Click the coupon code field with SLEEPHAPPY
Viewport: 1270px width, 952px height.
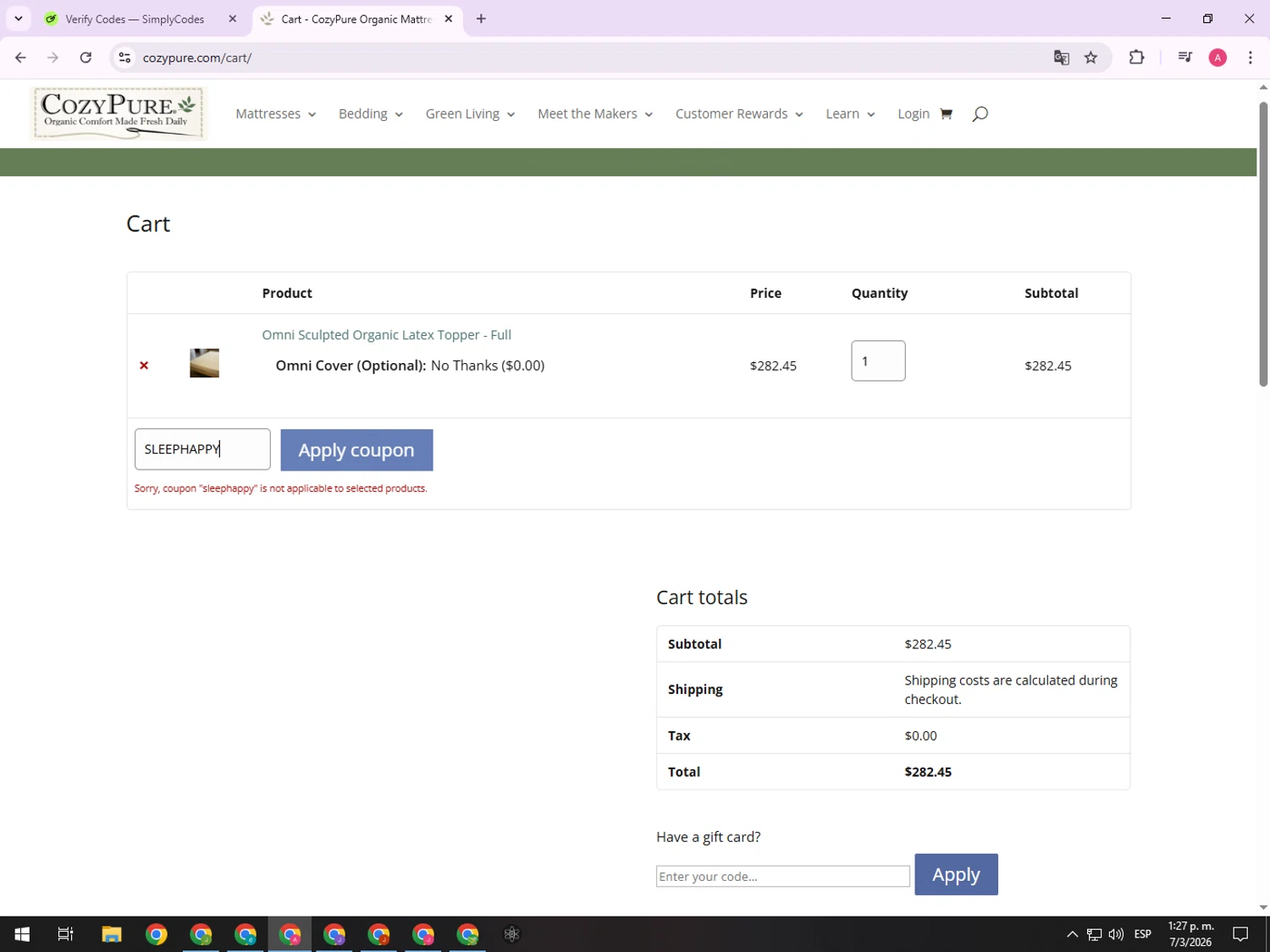coord(202,449)
